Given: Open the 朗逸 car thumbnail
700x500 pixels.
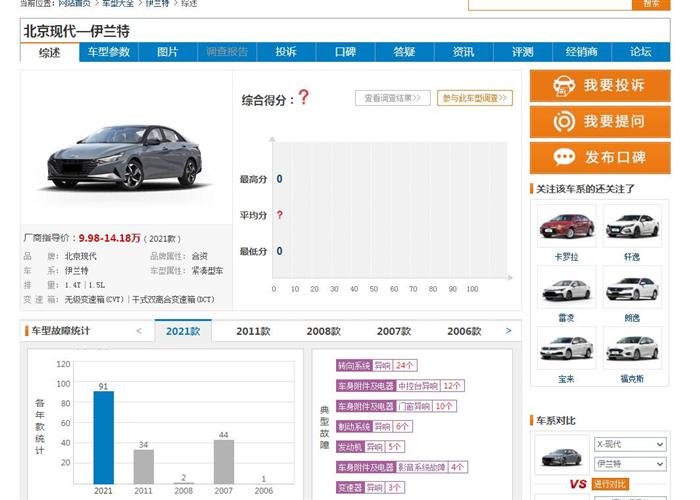Looking at the screenshot, I should [x=632, y=287].
